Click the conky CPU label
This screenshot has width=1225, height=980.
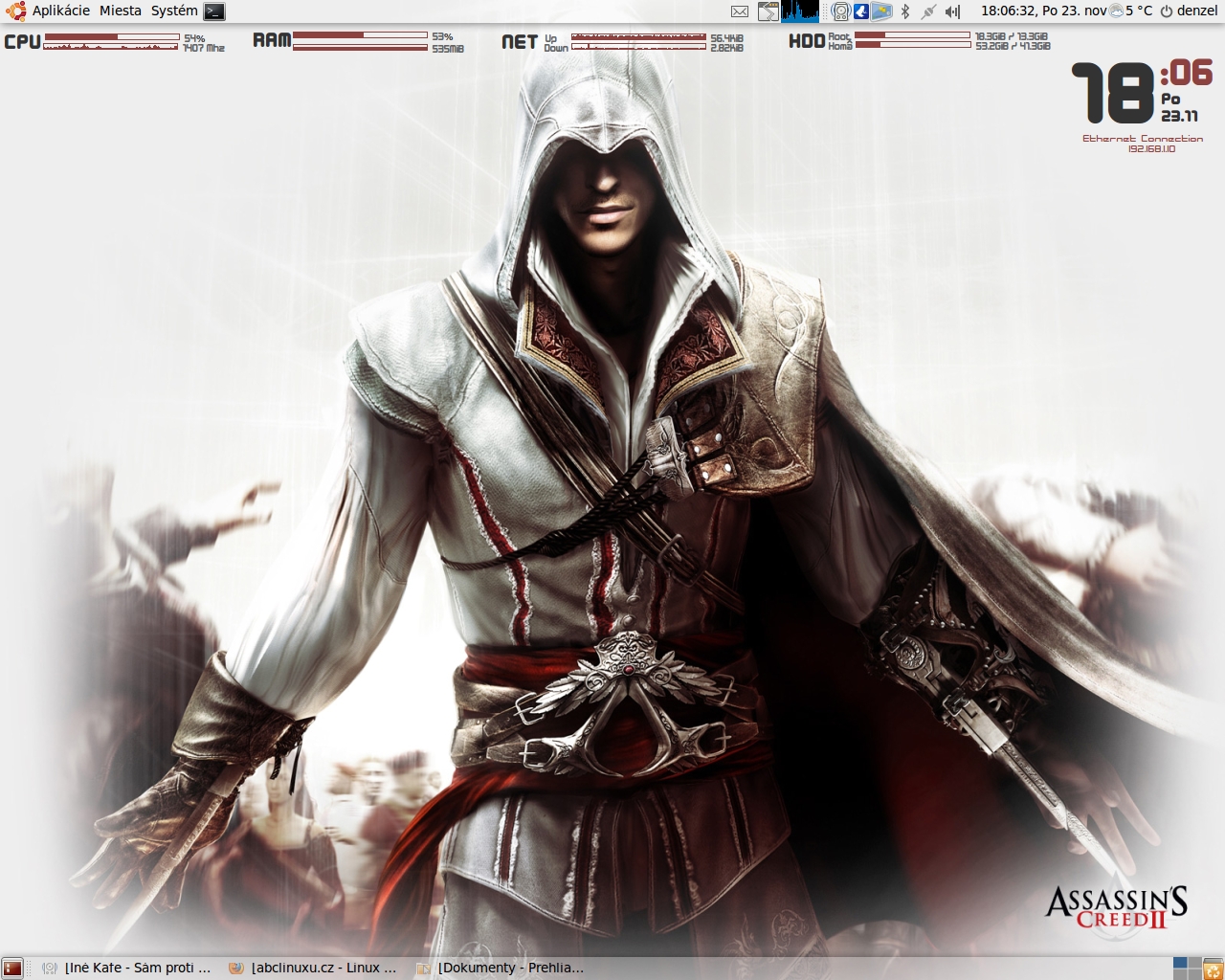point(22,41)
